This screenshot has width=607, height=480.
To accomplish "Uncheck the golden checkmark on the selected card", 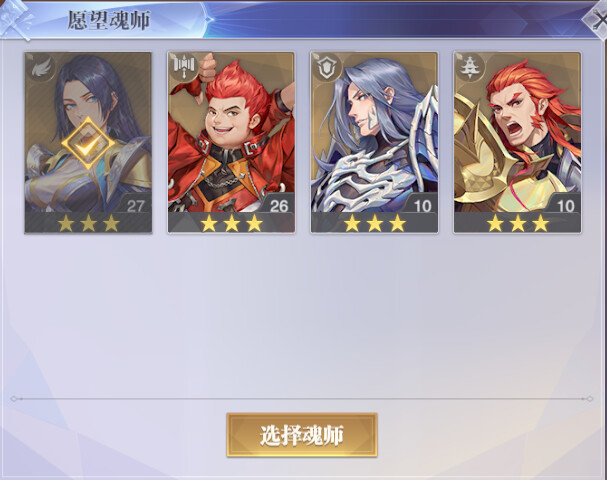I will pos(88,144).
